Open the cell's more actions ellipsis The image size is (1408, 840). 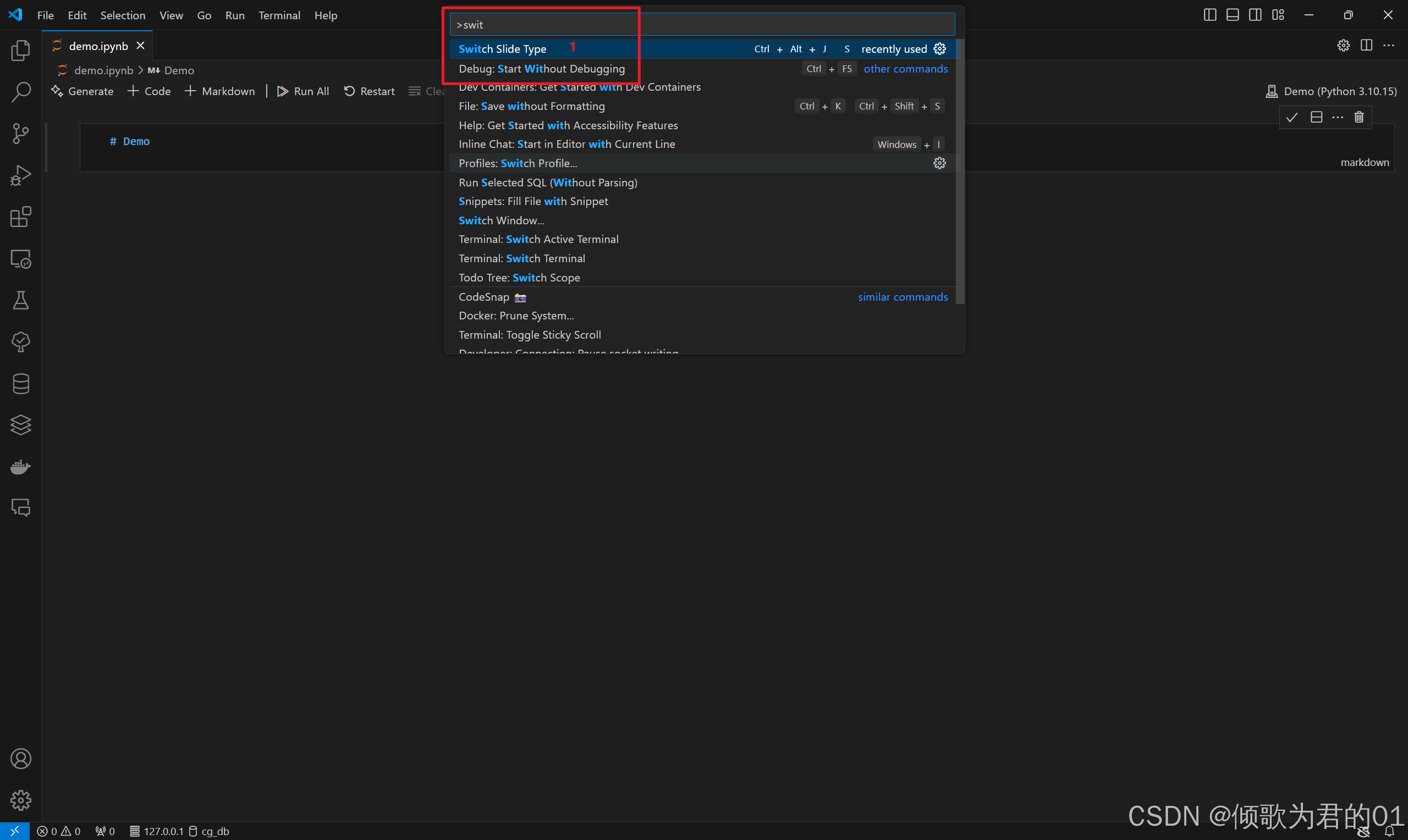1337,117
